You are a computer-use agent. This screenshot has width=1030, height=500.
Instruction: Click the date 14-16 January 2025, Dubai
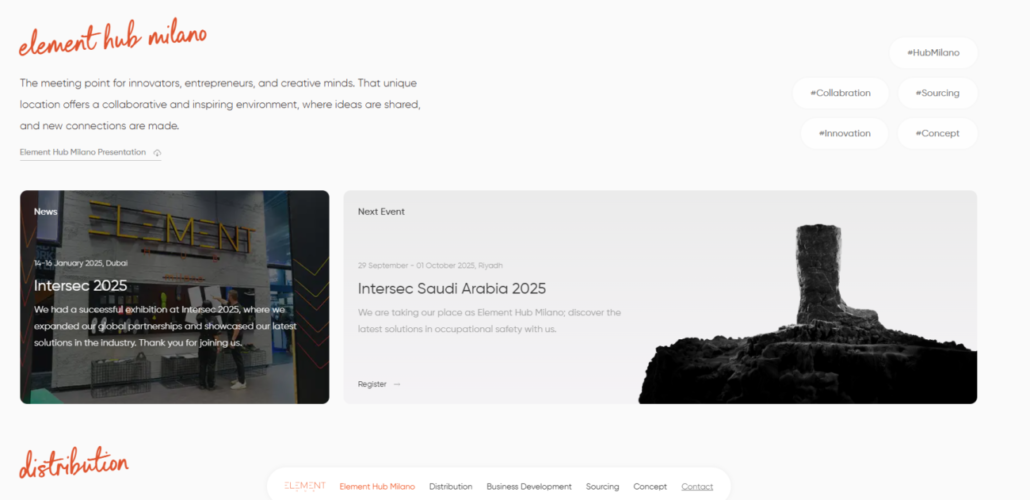coord(81,263)
